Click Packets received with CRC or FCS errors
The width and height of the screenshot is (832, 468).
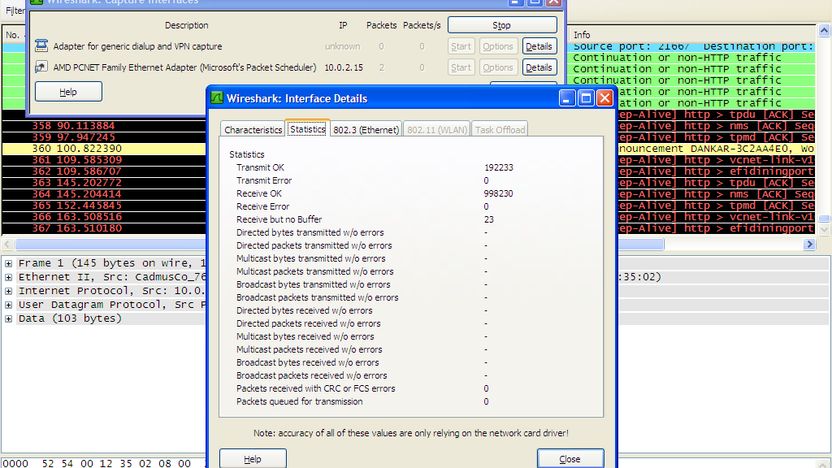[316, 388]
